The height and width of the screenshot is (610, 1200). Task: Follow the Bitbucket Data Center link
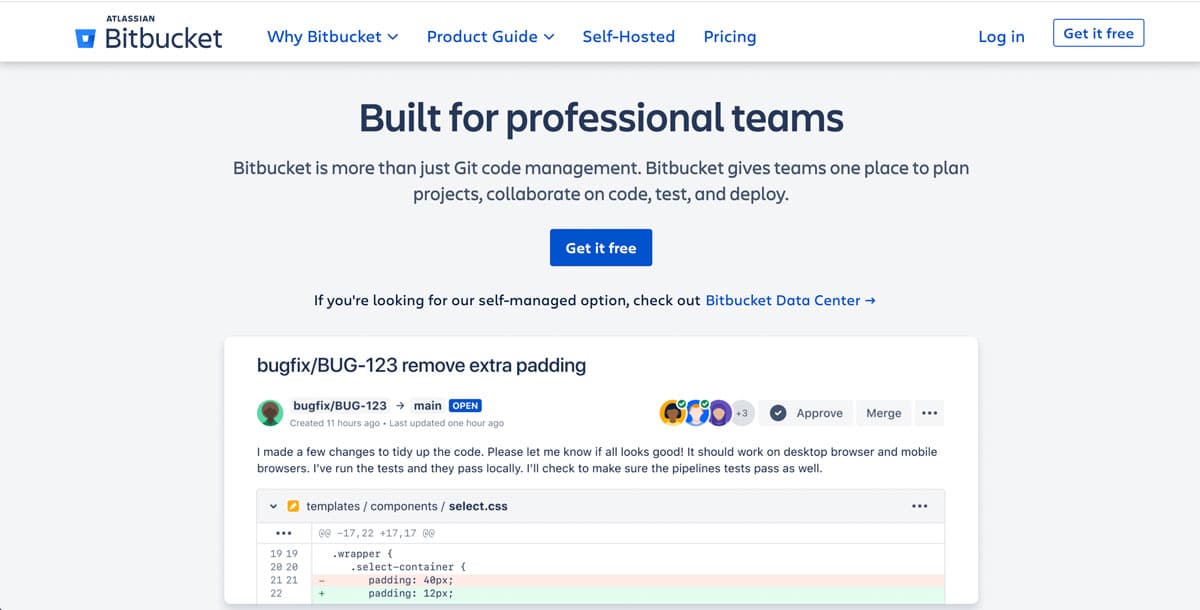[x=790, y=300]
